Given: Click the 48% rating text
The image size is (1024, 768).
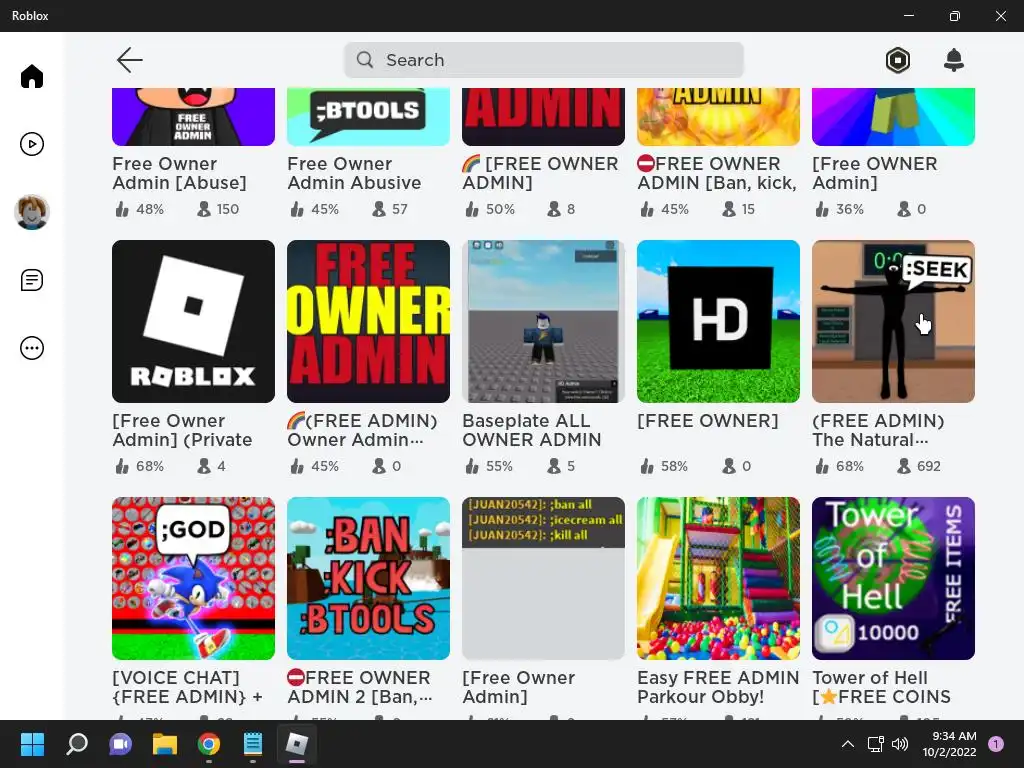Looking at the screenshot, I should coord(150,209).
